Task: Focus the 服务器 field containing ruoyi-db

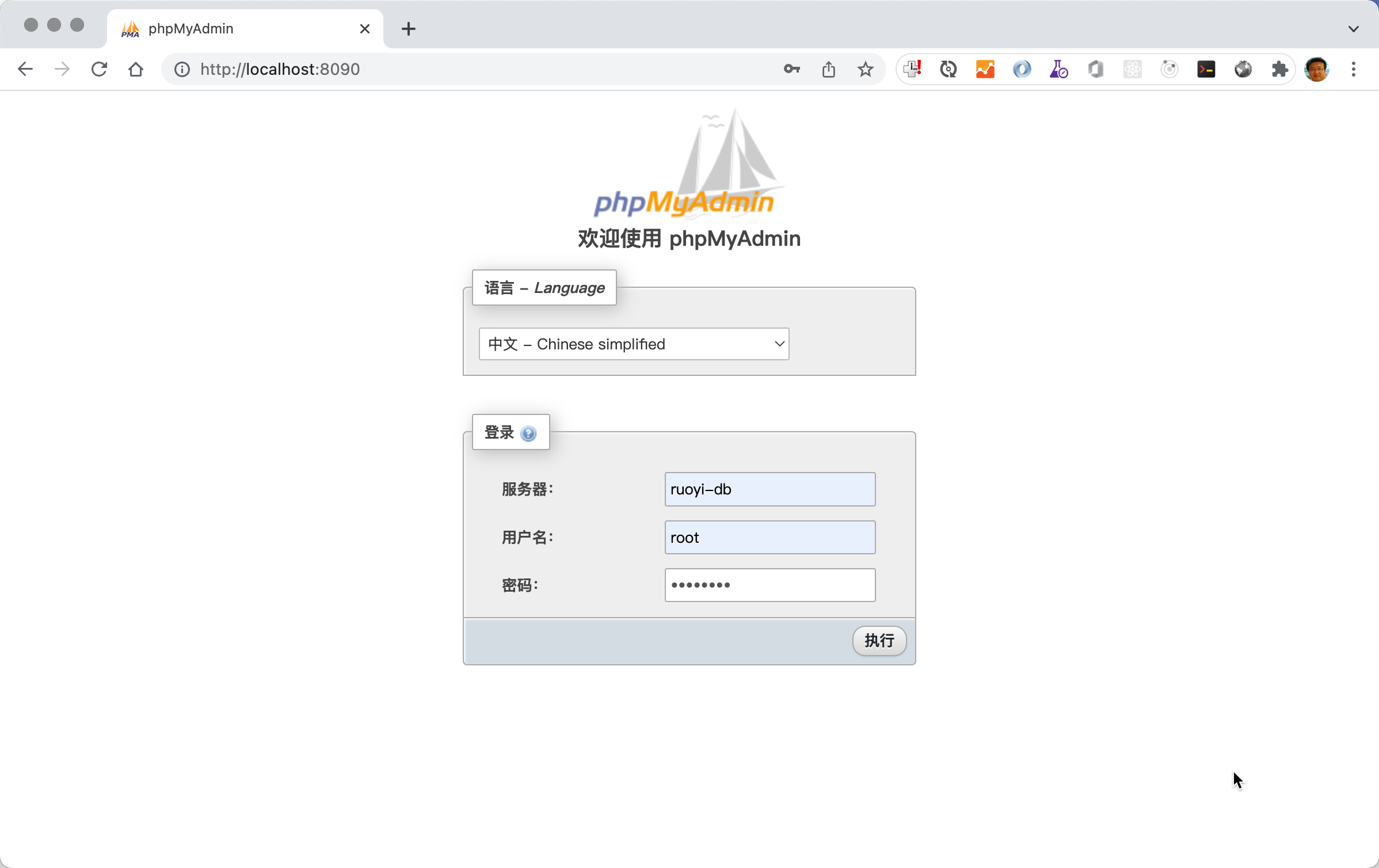Action: (770, 489)
